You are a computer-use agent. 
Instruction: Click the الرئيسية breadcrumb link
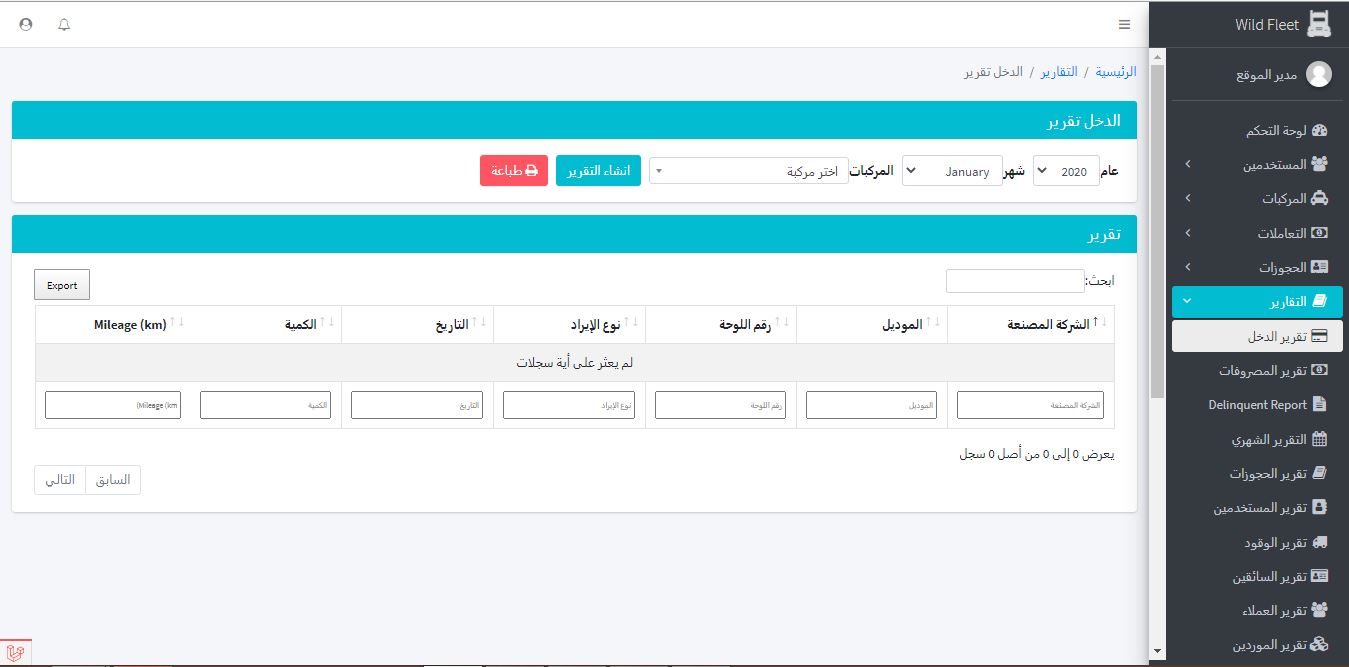[x=1116, y=72]
